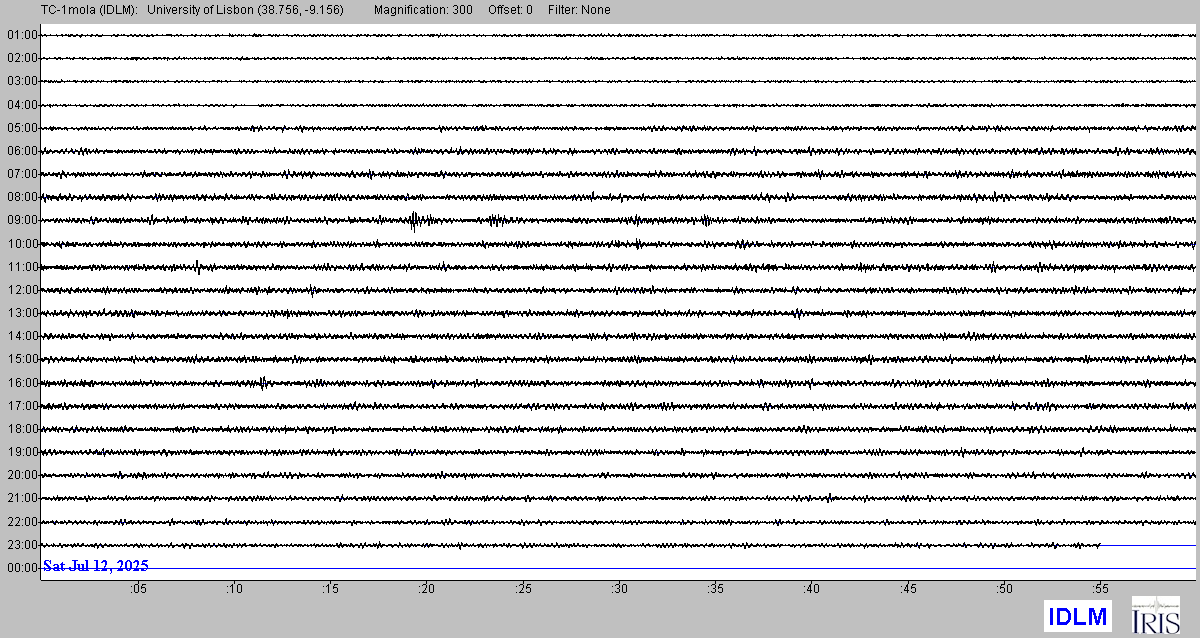1200x638 pixels.
Task: Click the :20 minute axis label
Action: [x=426, y=589]
